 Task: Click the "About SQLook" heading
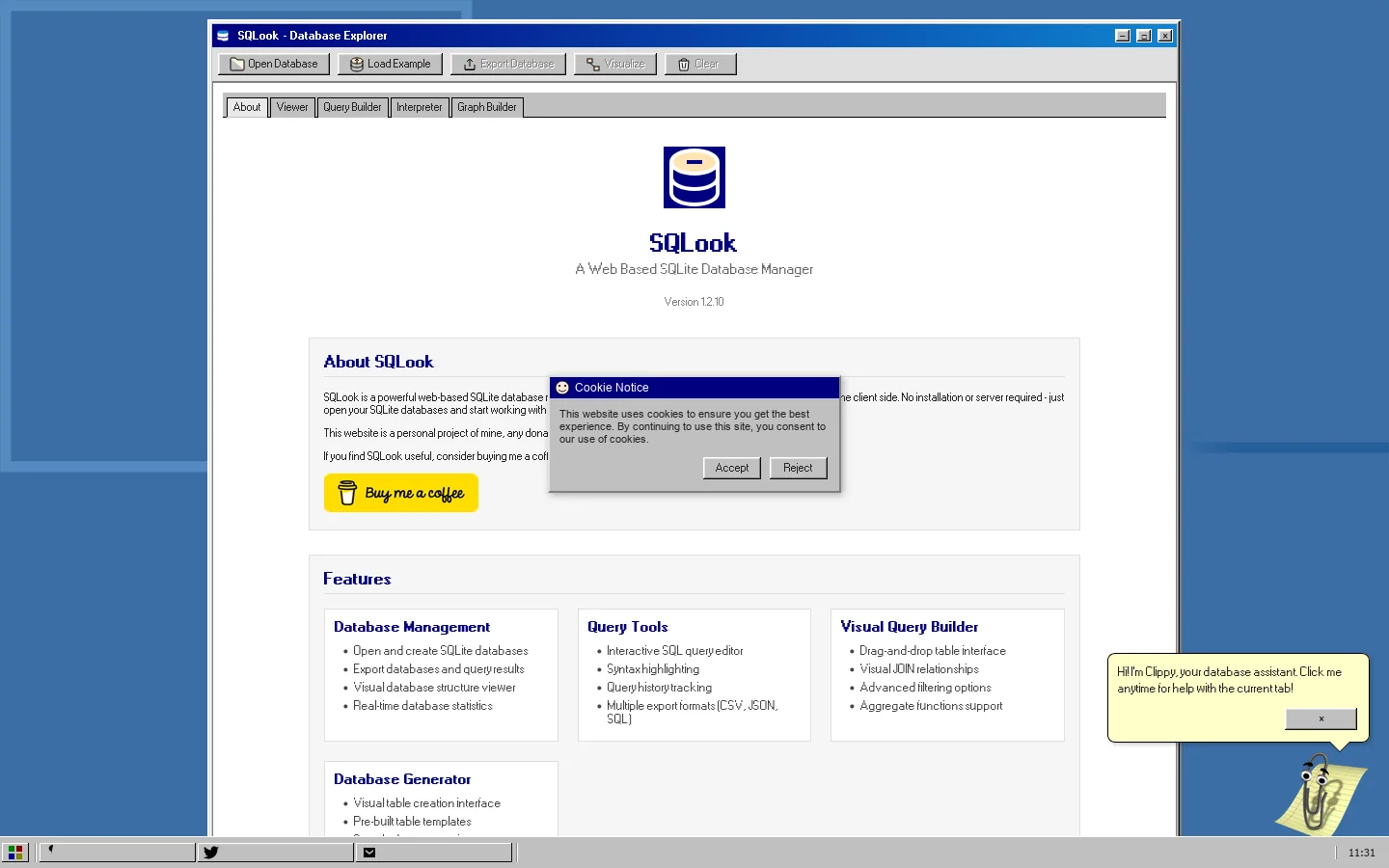pos(378,362)
